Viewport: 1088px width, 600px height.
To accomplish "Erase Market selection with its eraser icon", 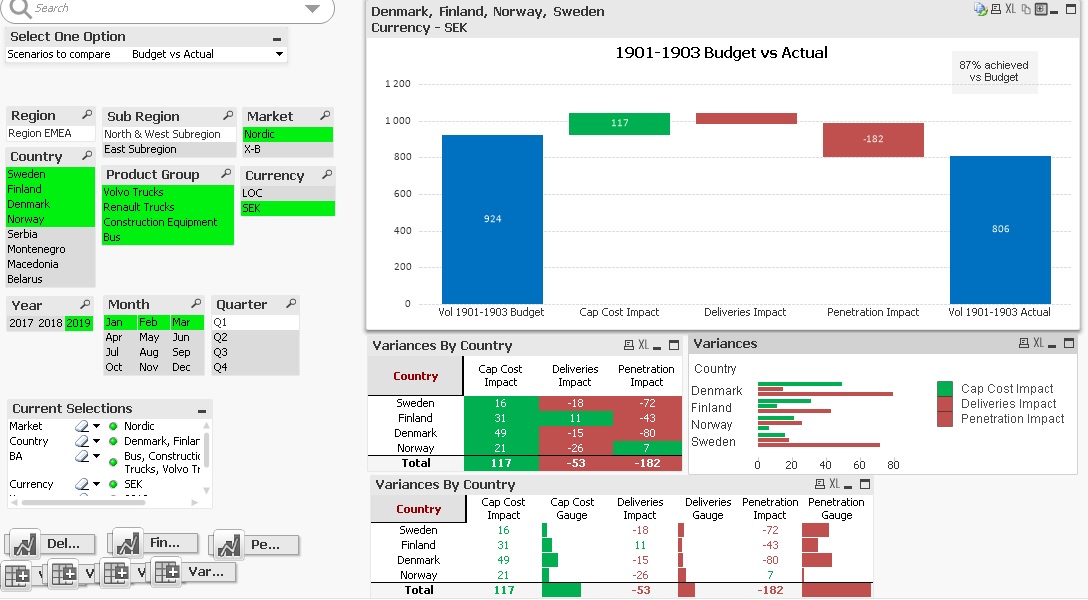I will pyautogui.click(x=81, y=426).
